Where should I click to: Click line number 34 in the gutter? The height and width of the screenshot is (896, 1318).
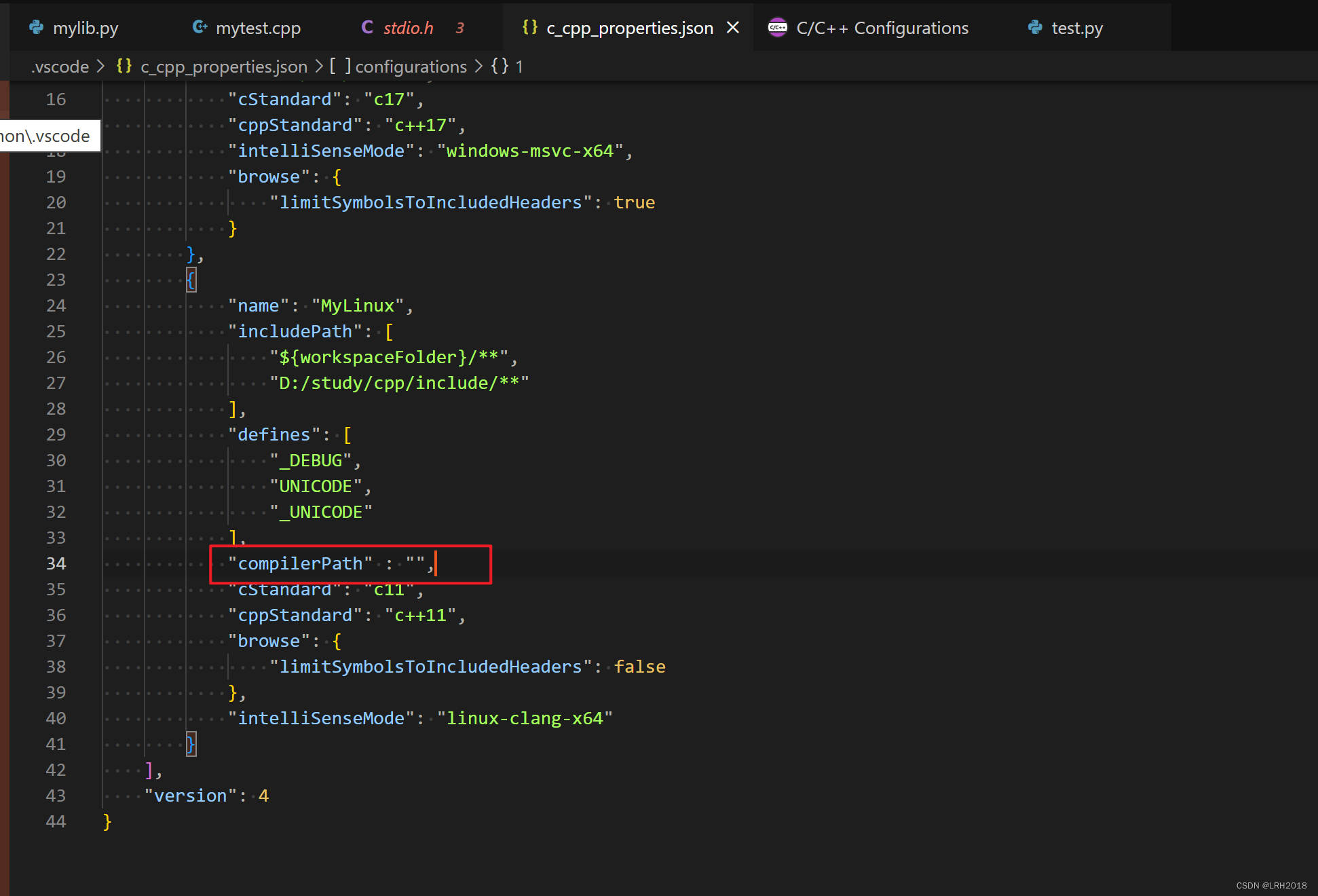click(56, 563)
